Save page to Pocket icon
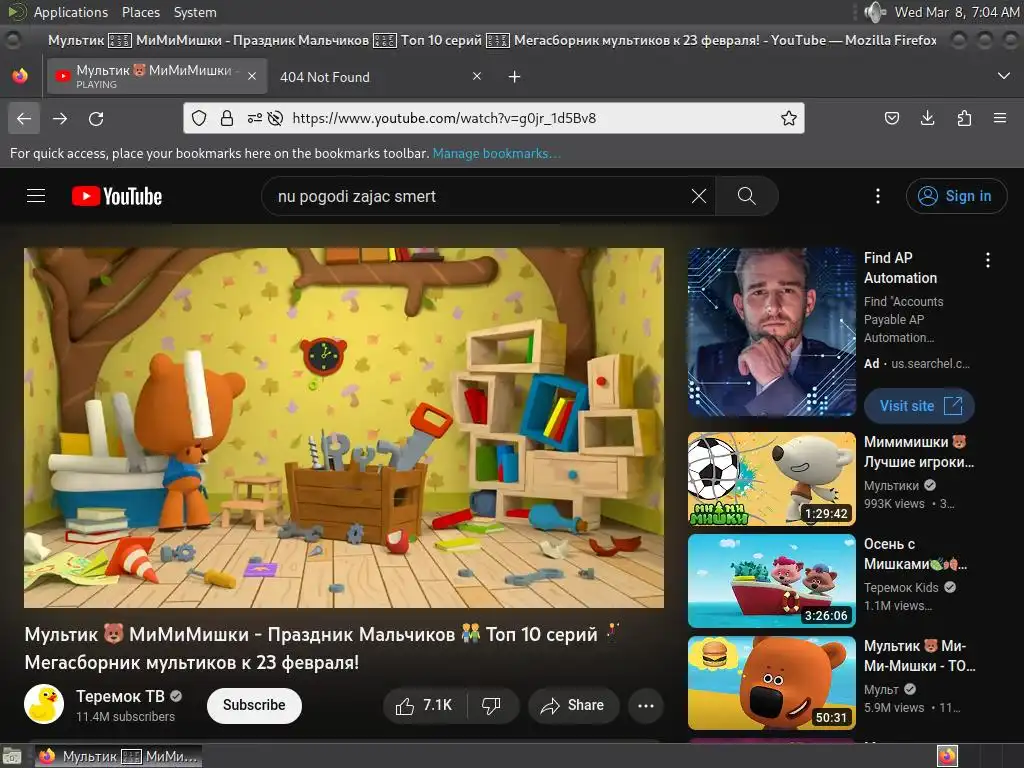Screen dimensions: 1024x768 click(891, 118)
